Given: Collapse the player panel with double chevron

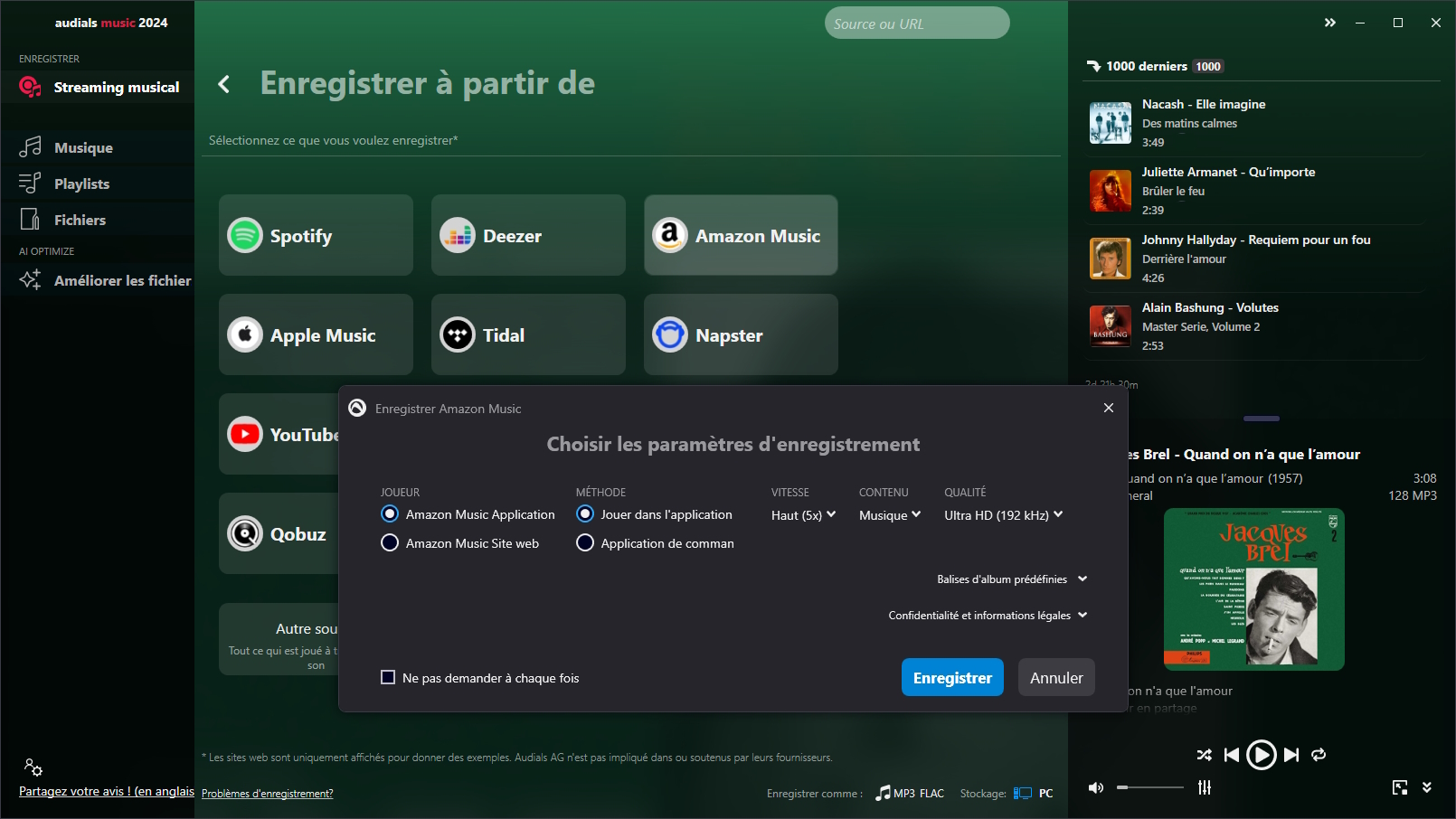Looking at the screenshot, I should [x=1427, y=787].
